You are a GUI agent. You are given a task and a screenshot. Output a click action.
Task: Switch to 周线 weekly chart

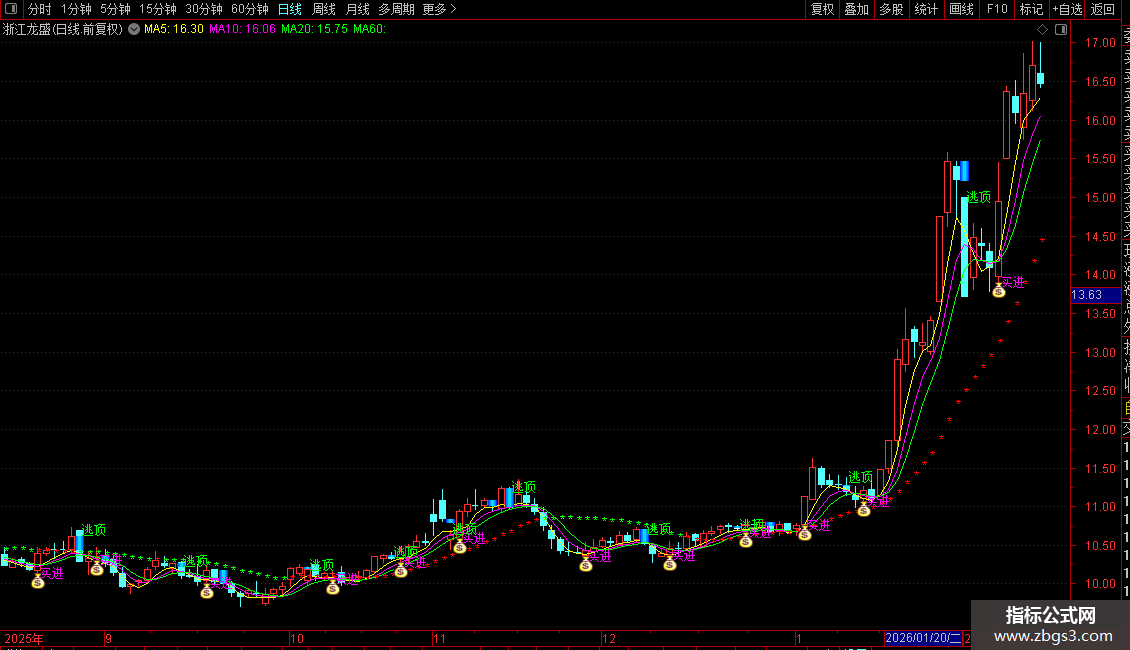[x=324, y=9]
